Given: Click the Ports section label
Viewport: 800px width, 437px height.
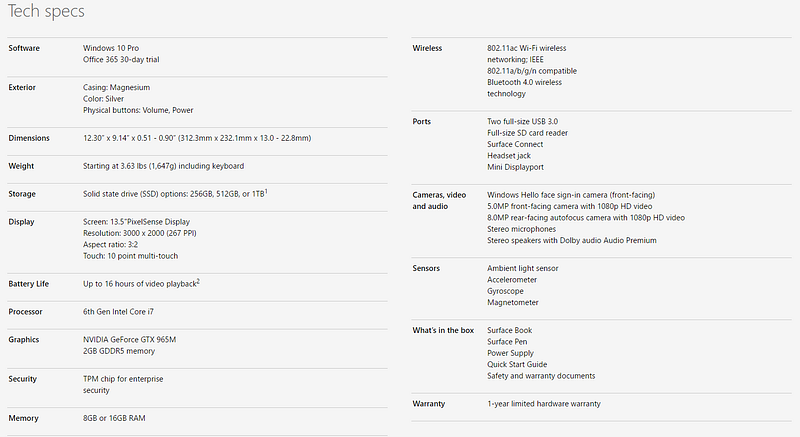Looking at the screenshot, I should 422,121.
